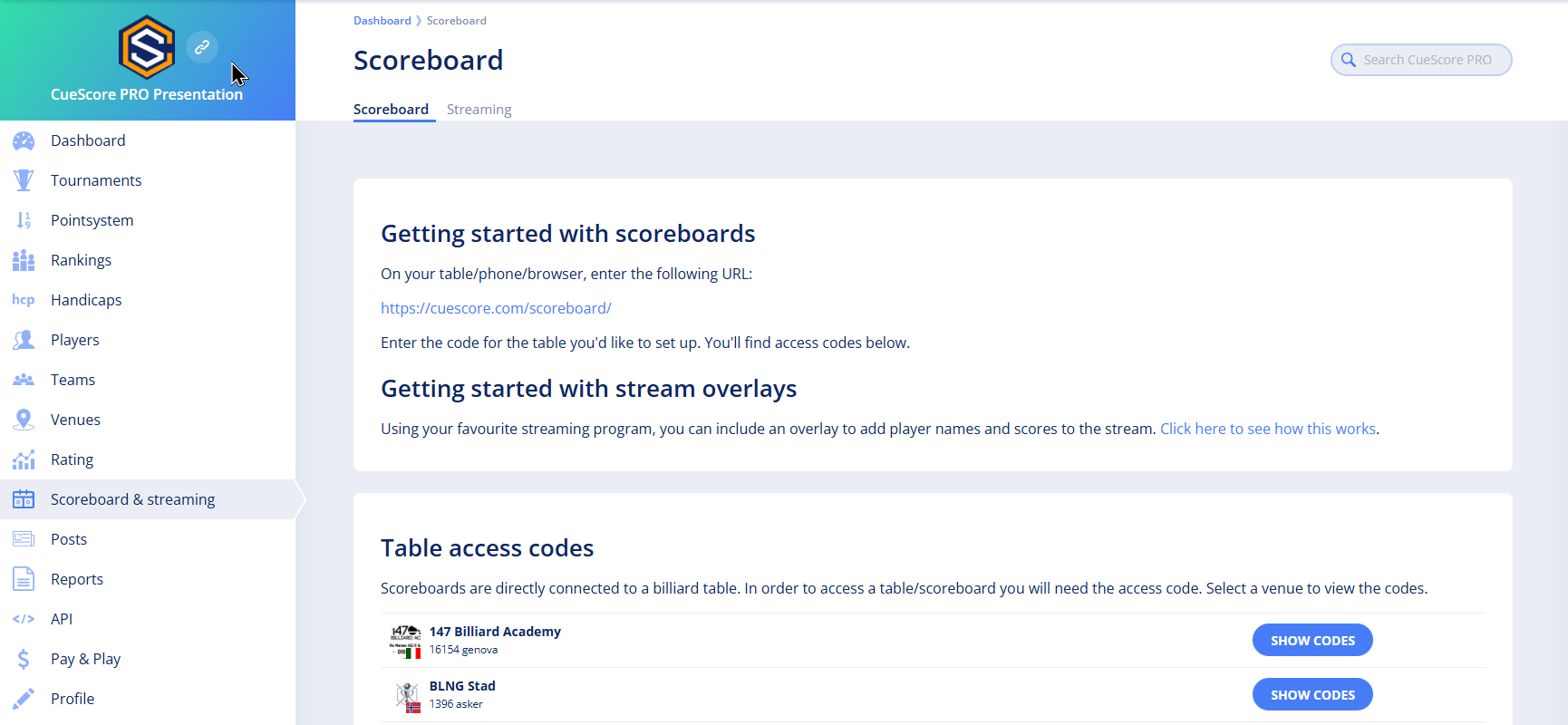Show codes for BLNG Stad
Screen dimensions: 1568x725
point(1312,694)
